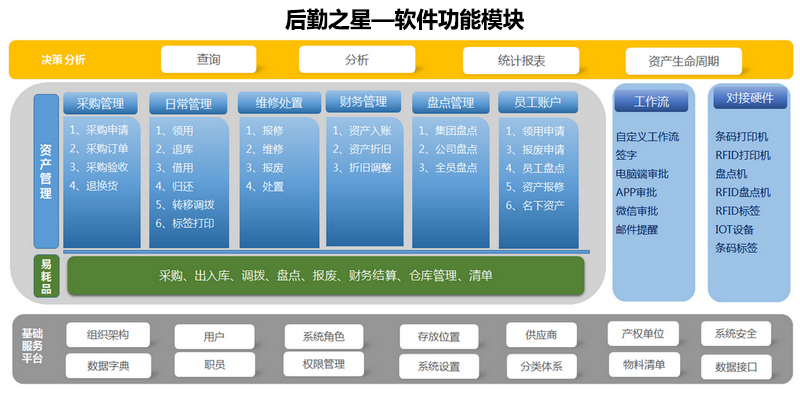The width and height of the screenshot is (800, 400).
Task: Click the green 易耗品 function bar
Action: click(325, 276)
